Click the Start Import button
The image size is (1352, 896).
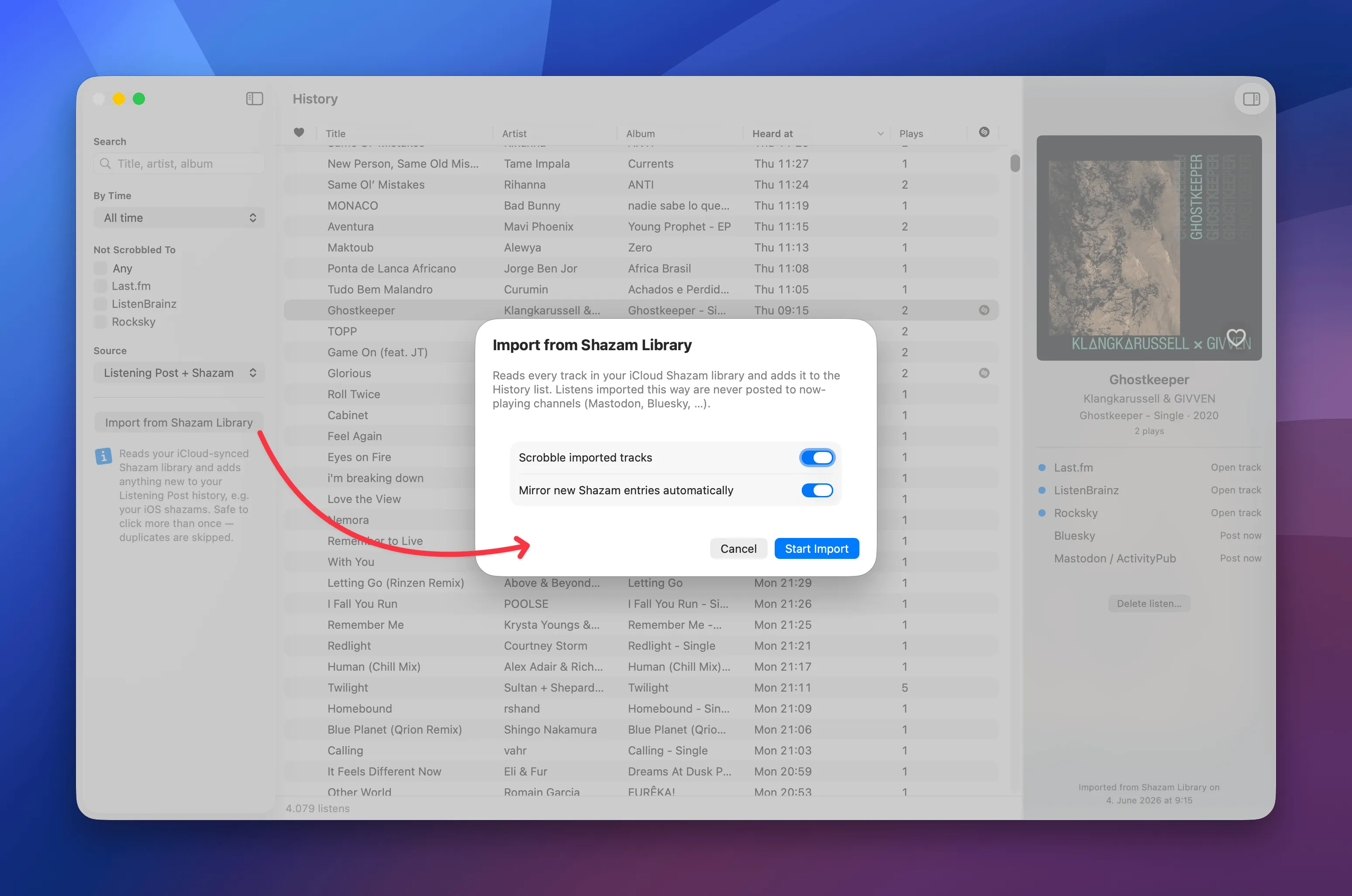point(817,548)
